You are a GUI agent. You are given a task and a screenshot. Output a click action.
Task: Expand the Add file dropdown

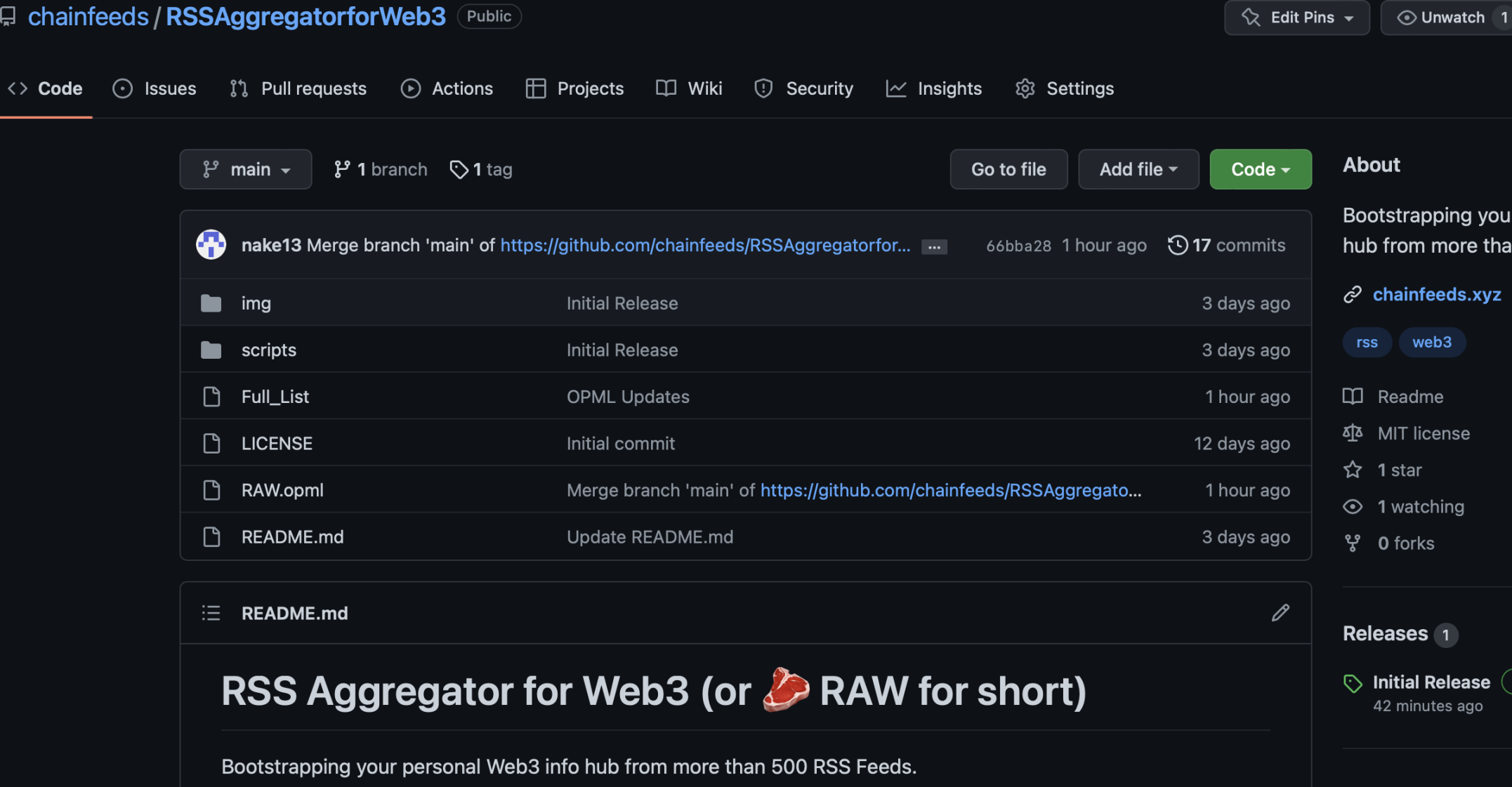pos(1138,169)
